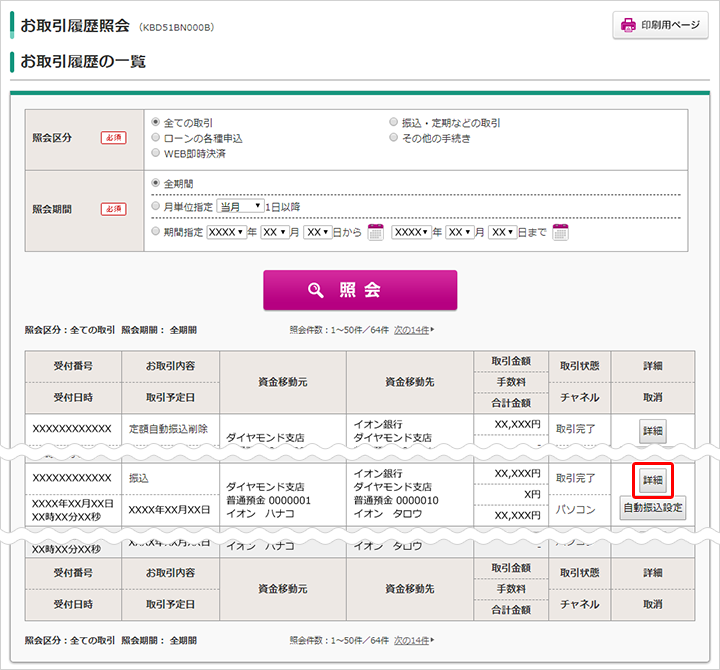This screenshot has width=720, height=670.
Task: Select WEB即時決済 radio button
Action: (156, 152)
